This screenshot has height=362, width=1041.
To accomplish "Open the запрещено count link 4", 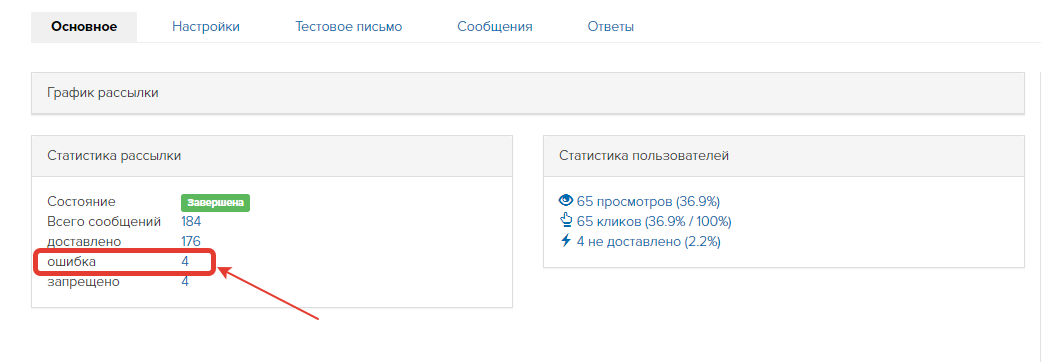I will click(185, 282).
